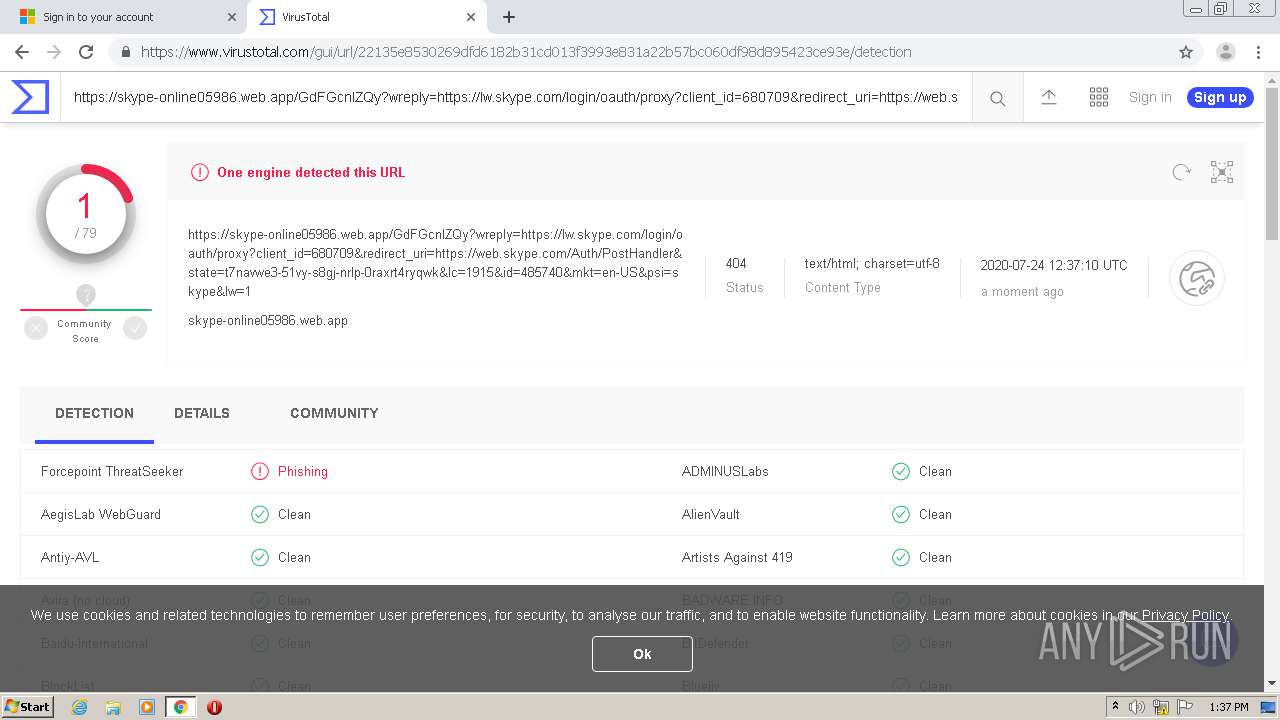
Task: Click the Sign up button
Action: [1220, 97]
